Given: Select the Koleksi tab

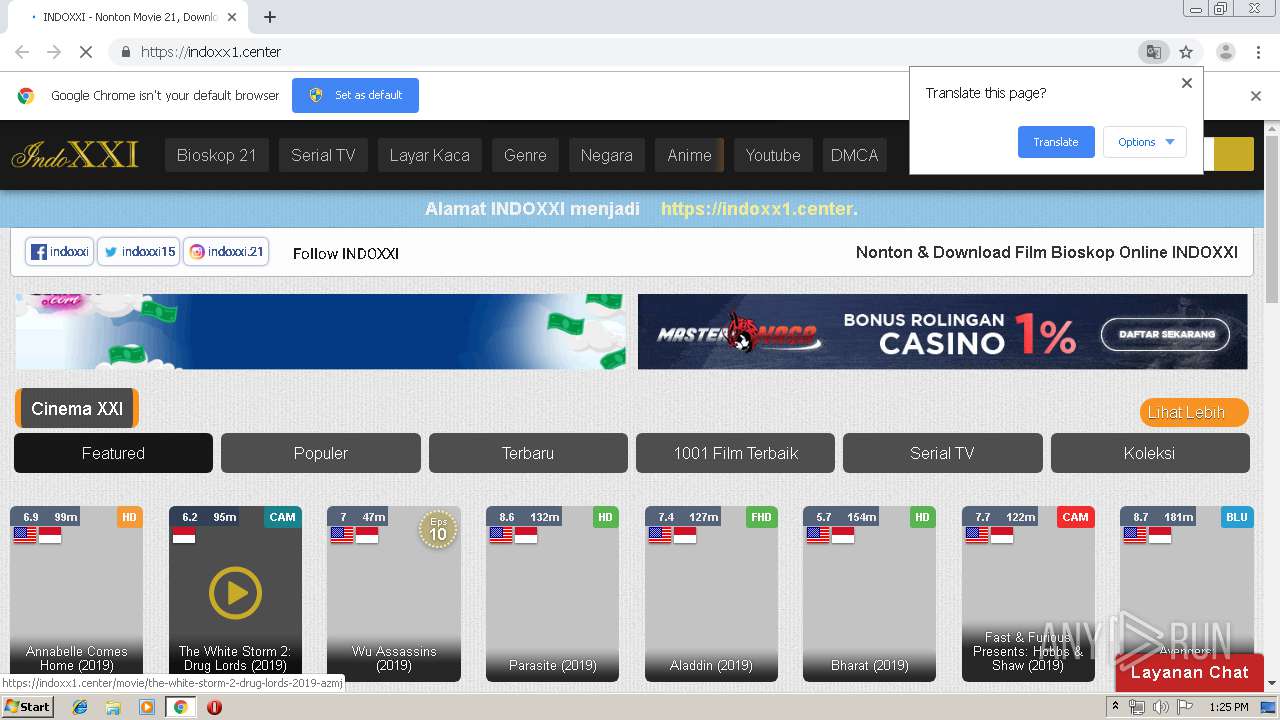Looking at the screenshot, I should coord(1150,453).
